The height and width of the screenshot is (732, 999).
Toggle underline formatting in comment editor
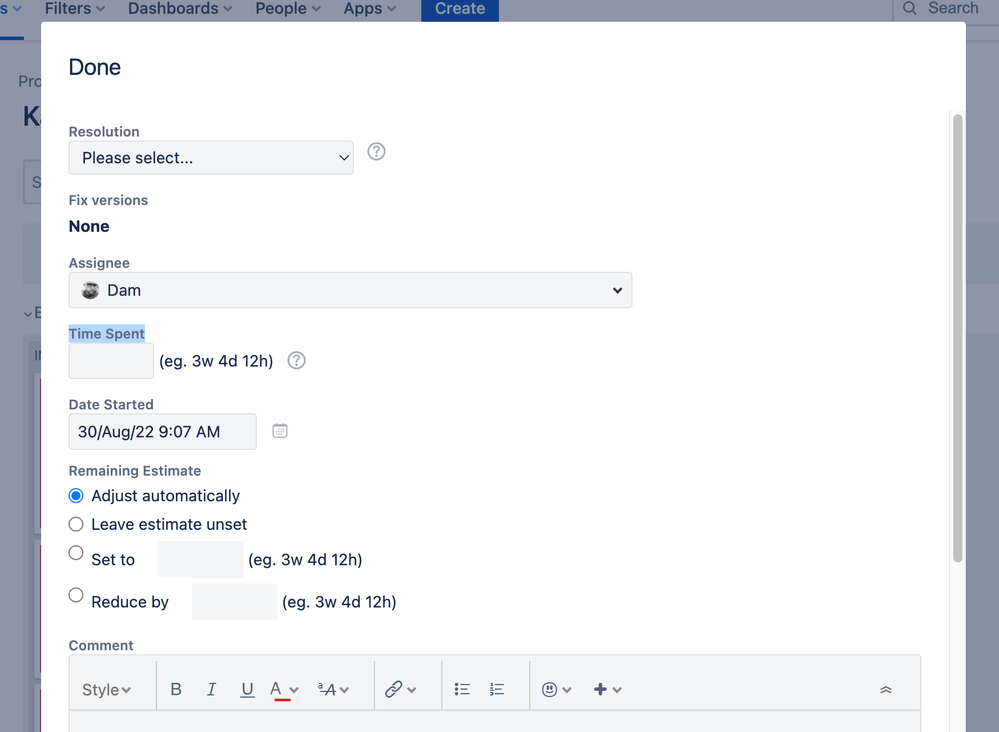tap(247, 689)
